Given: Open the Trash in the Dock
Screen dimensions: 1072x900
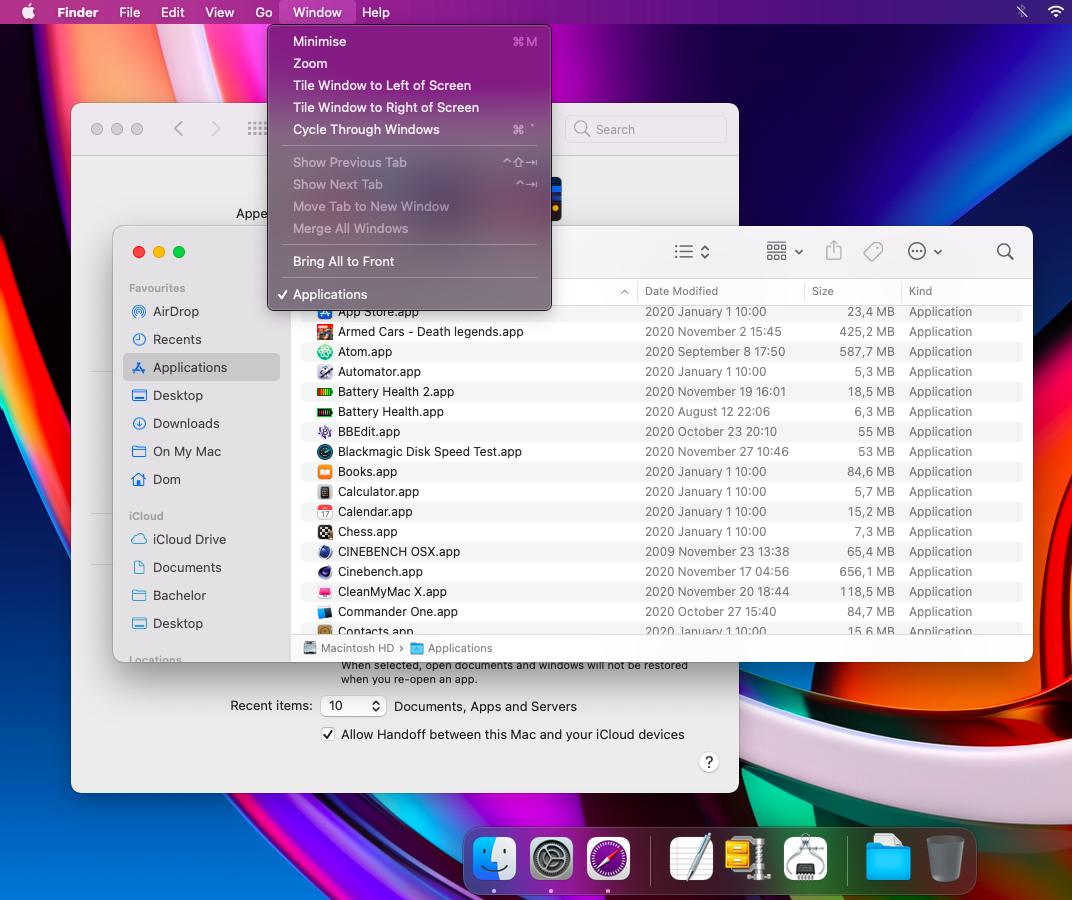Looking at the screenshot, I should point(945,858).
